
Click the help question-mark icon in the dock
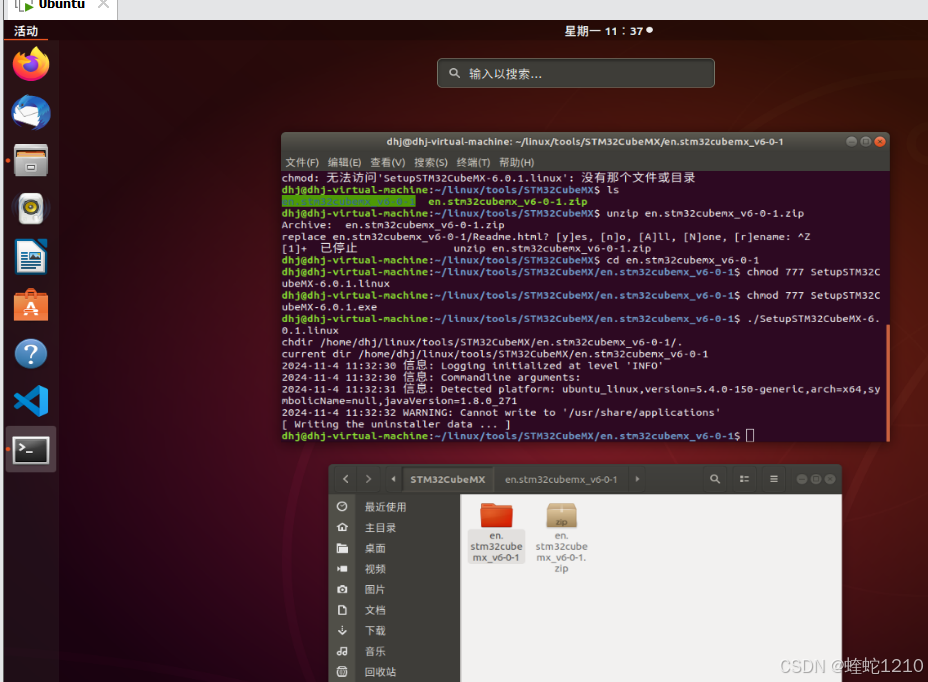[x=30, y=353]
